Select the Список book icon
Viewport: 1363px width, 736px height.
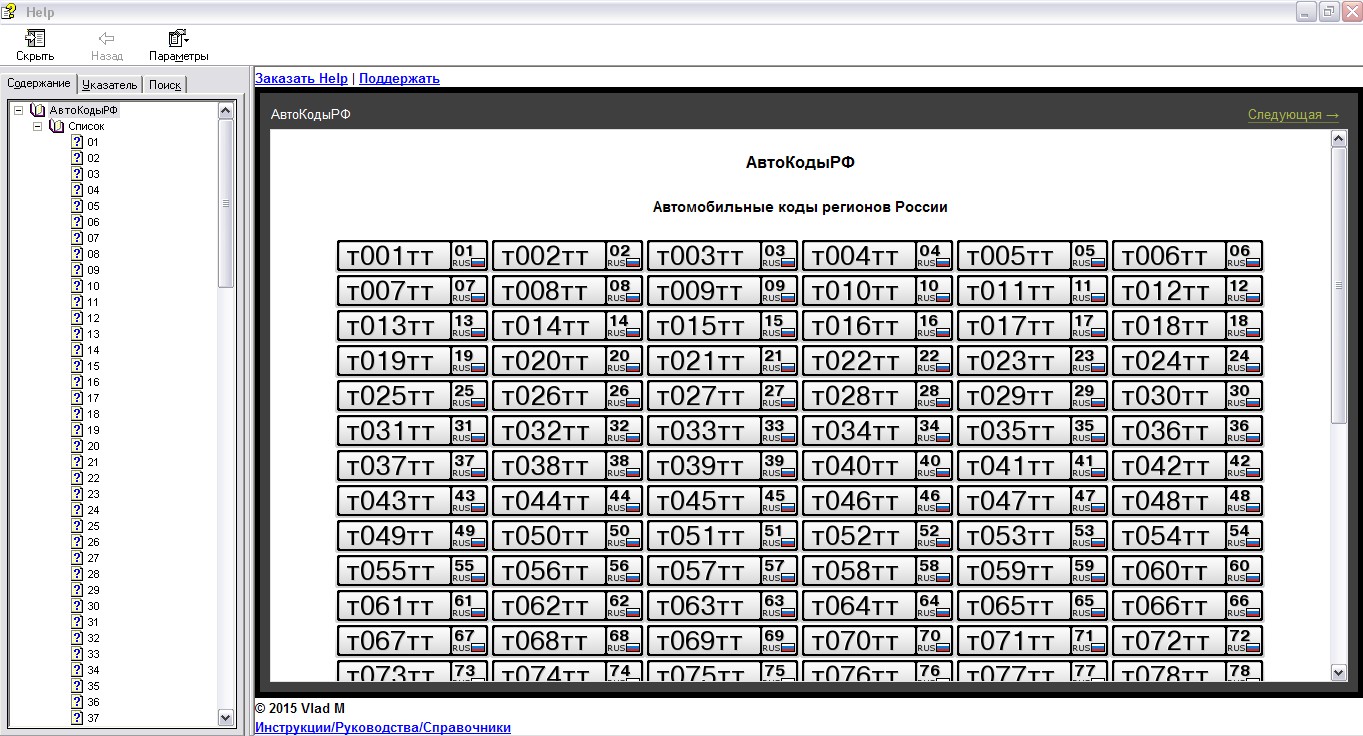pyautogui.click(x=57, y=126)
